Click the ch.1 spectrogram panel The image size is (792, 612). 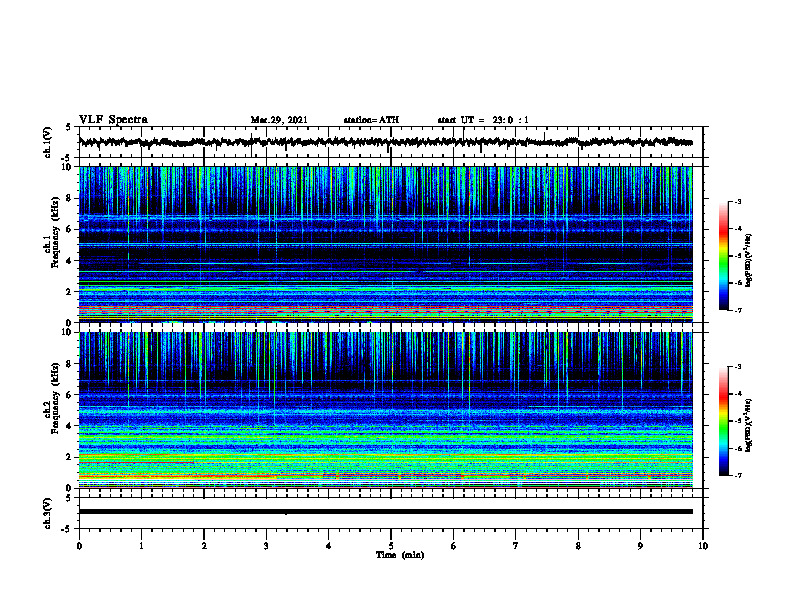pyautogui.click(x=385, y=244)
